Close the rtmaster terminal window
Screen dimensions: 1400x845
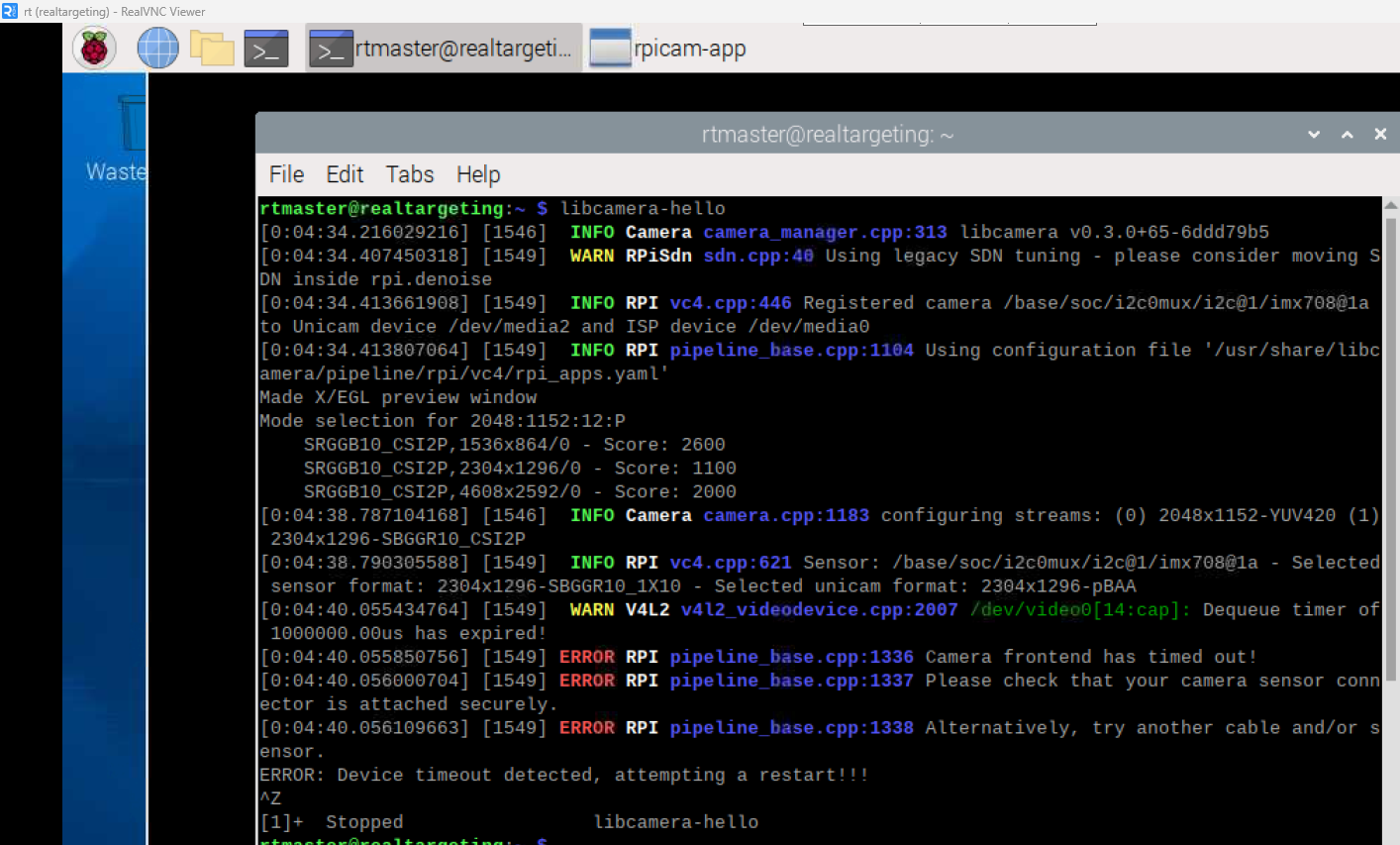[1380, 135]
